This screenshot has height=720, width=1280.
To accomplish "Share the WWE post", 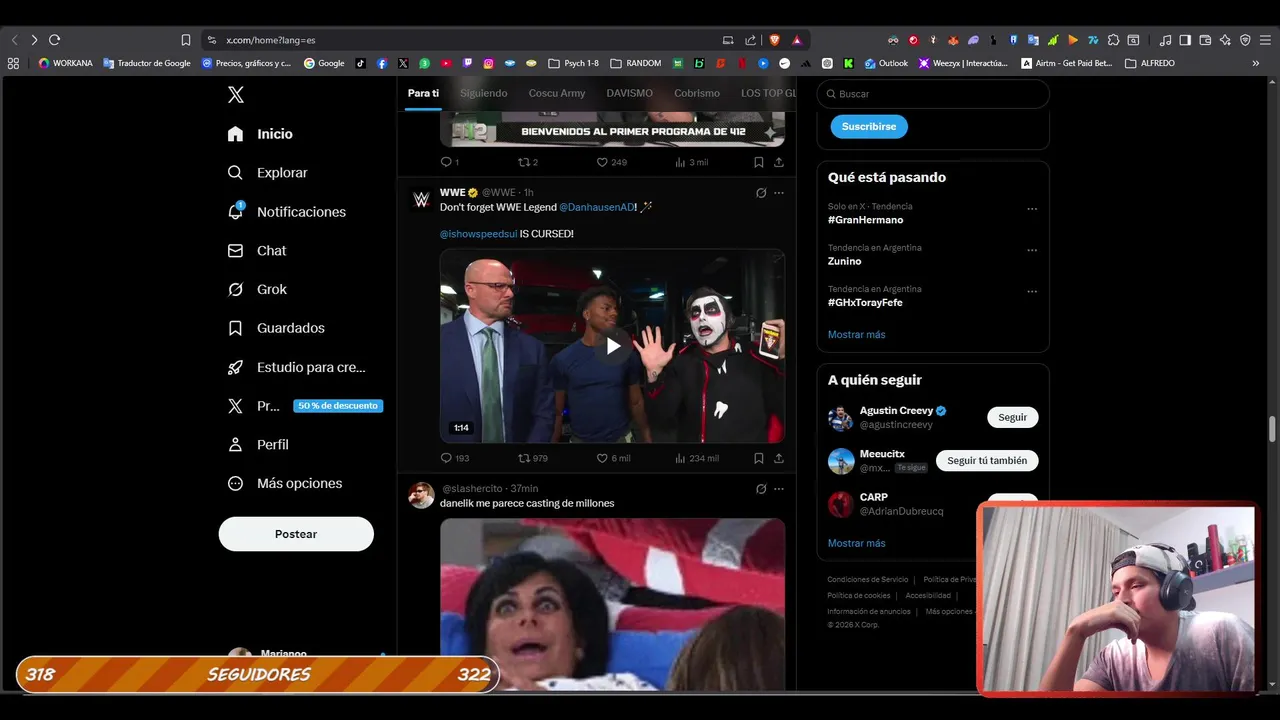I will point(779,458).
